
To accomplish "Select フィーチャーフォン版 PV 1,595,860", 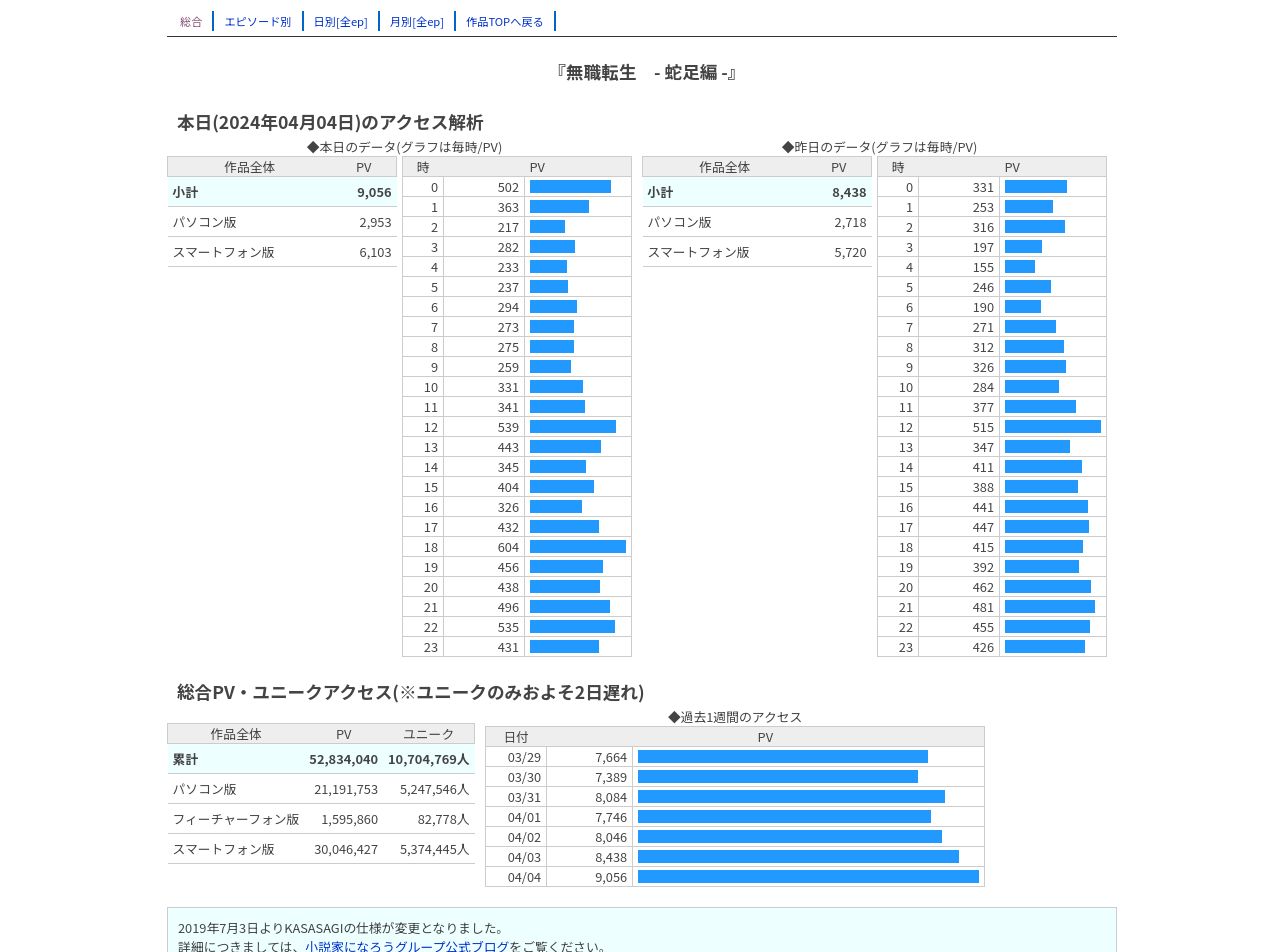I will tap(349, 819).
